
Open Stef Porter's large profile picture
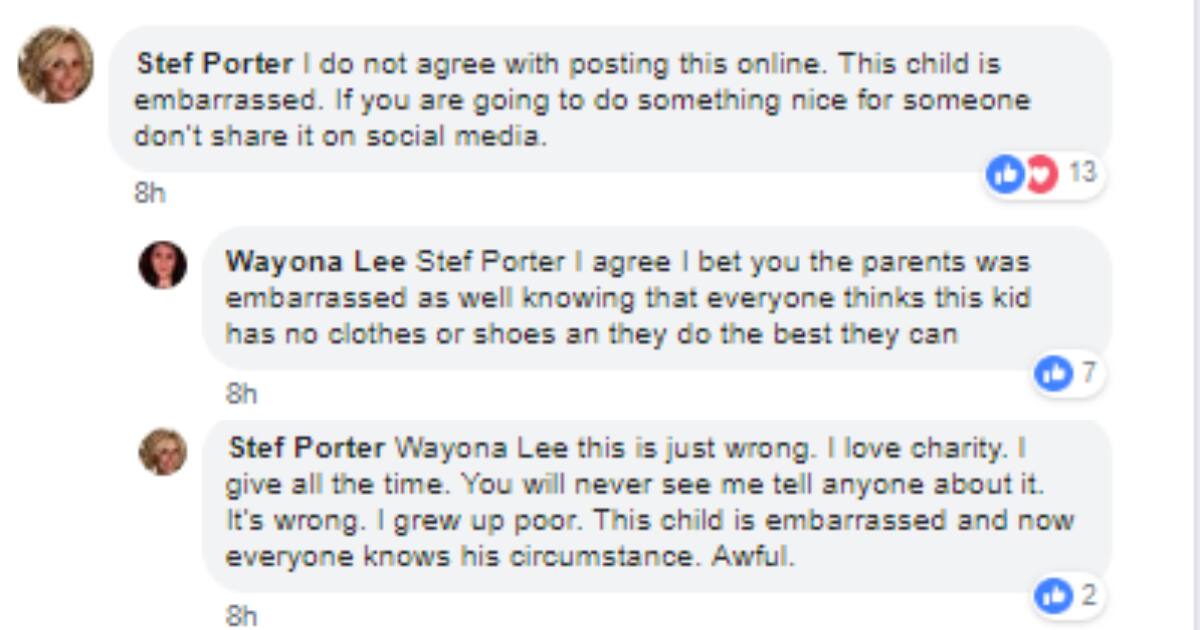click(x=55, y=64)
